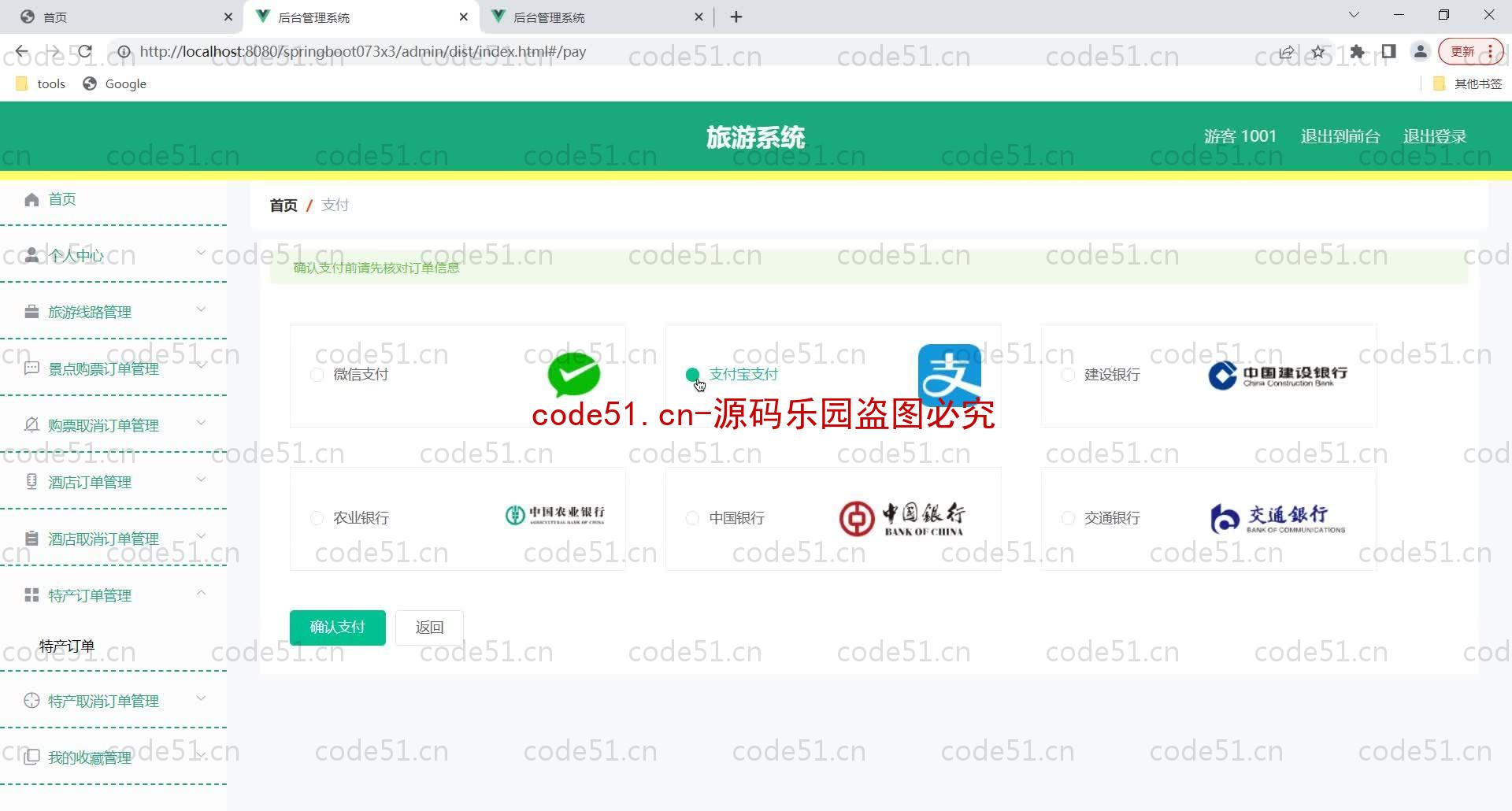Image resolution: width=1512 pixels, height=811 pixels.
Task: Click the Bank of China logo
Action: (902, 519)
